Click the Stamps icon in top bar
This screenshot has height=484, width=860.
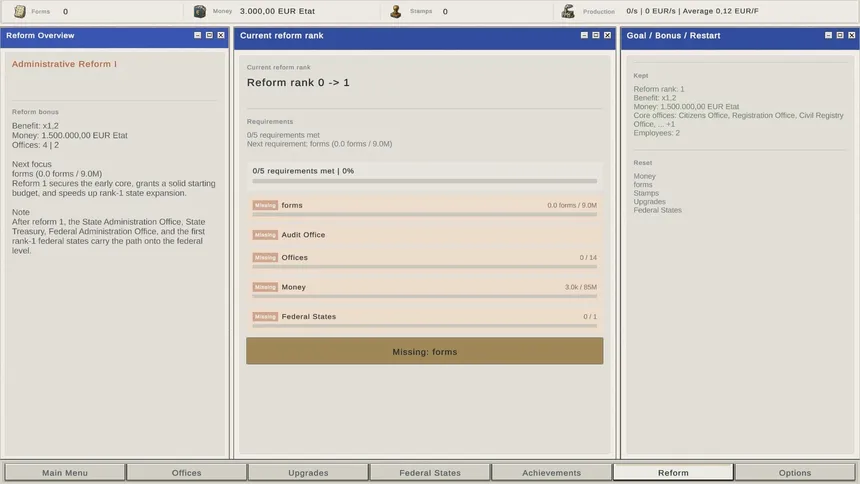(395, 11)
